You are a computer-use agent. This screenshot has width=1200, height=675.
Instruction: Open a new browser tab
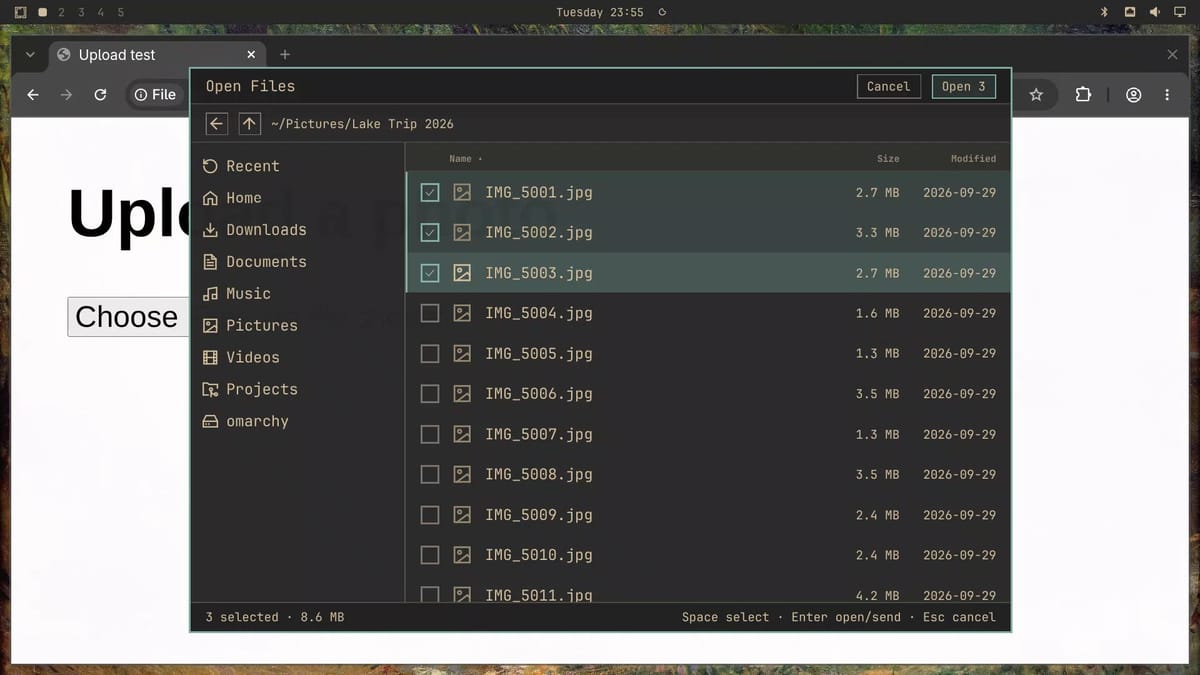coord(285,55)
